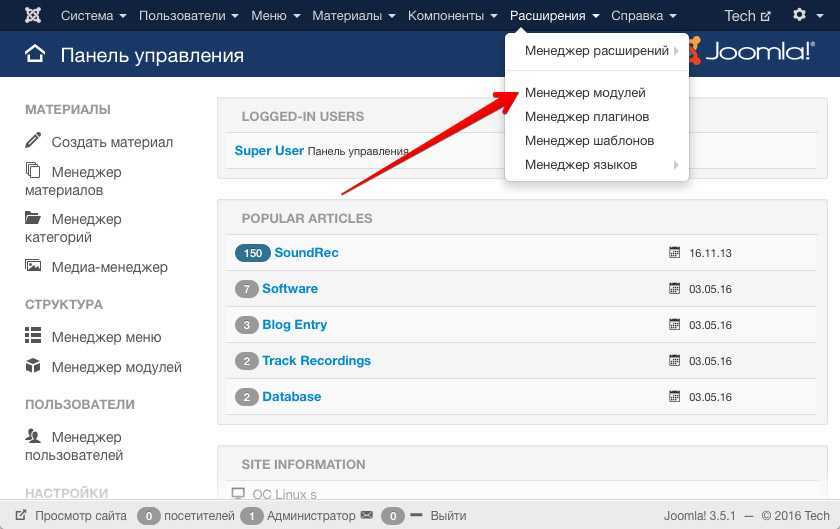Click the home icon beside Панель управления
This screenshot has width=840, height=529.
(35, 55)
